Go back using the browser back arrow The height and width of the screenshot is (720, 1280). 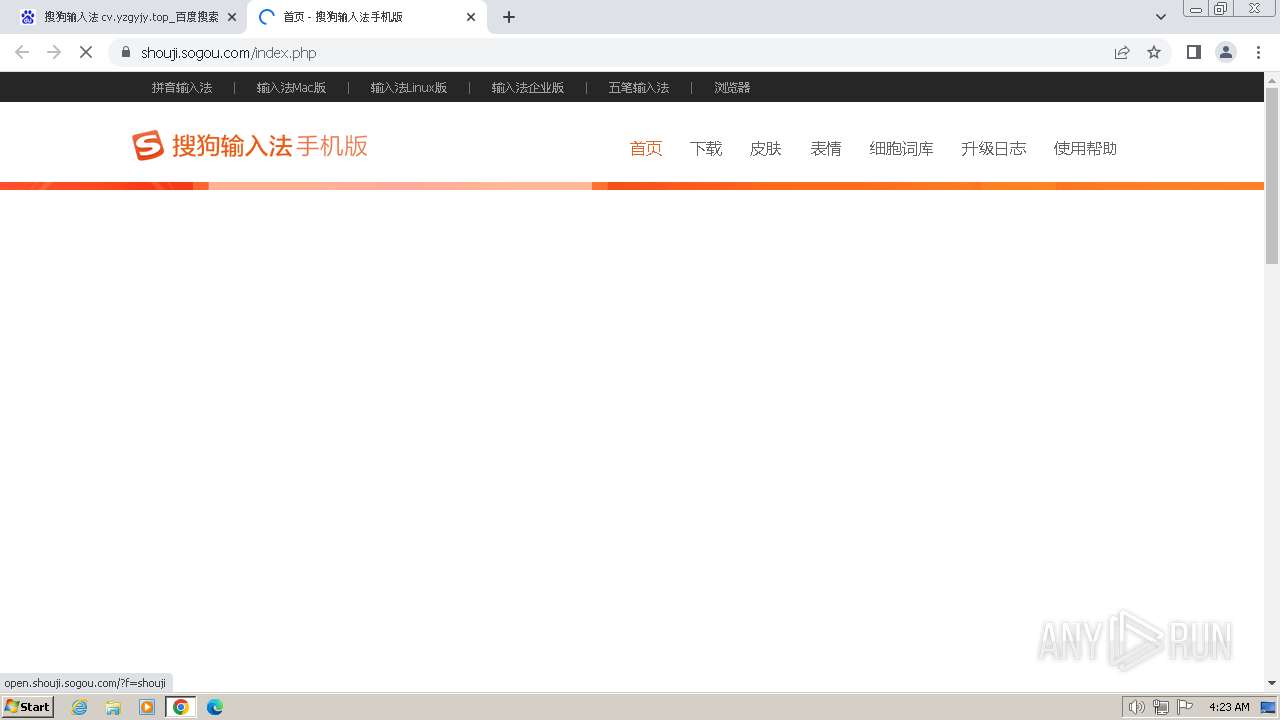point(22,52)
